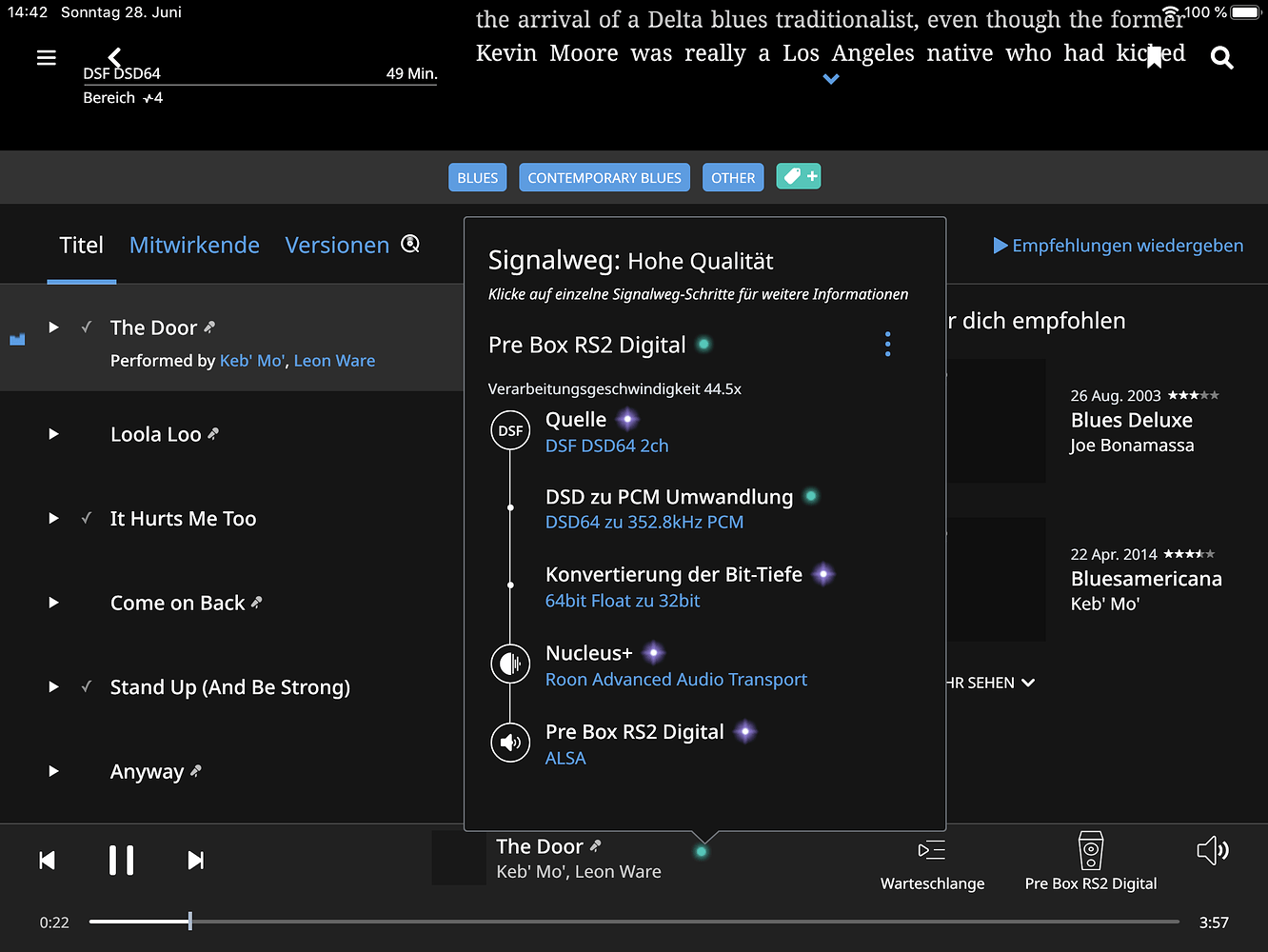Open the volume speaker control

[1212, 850]
